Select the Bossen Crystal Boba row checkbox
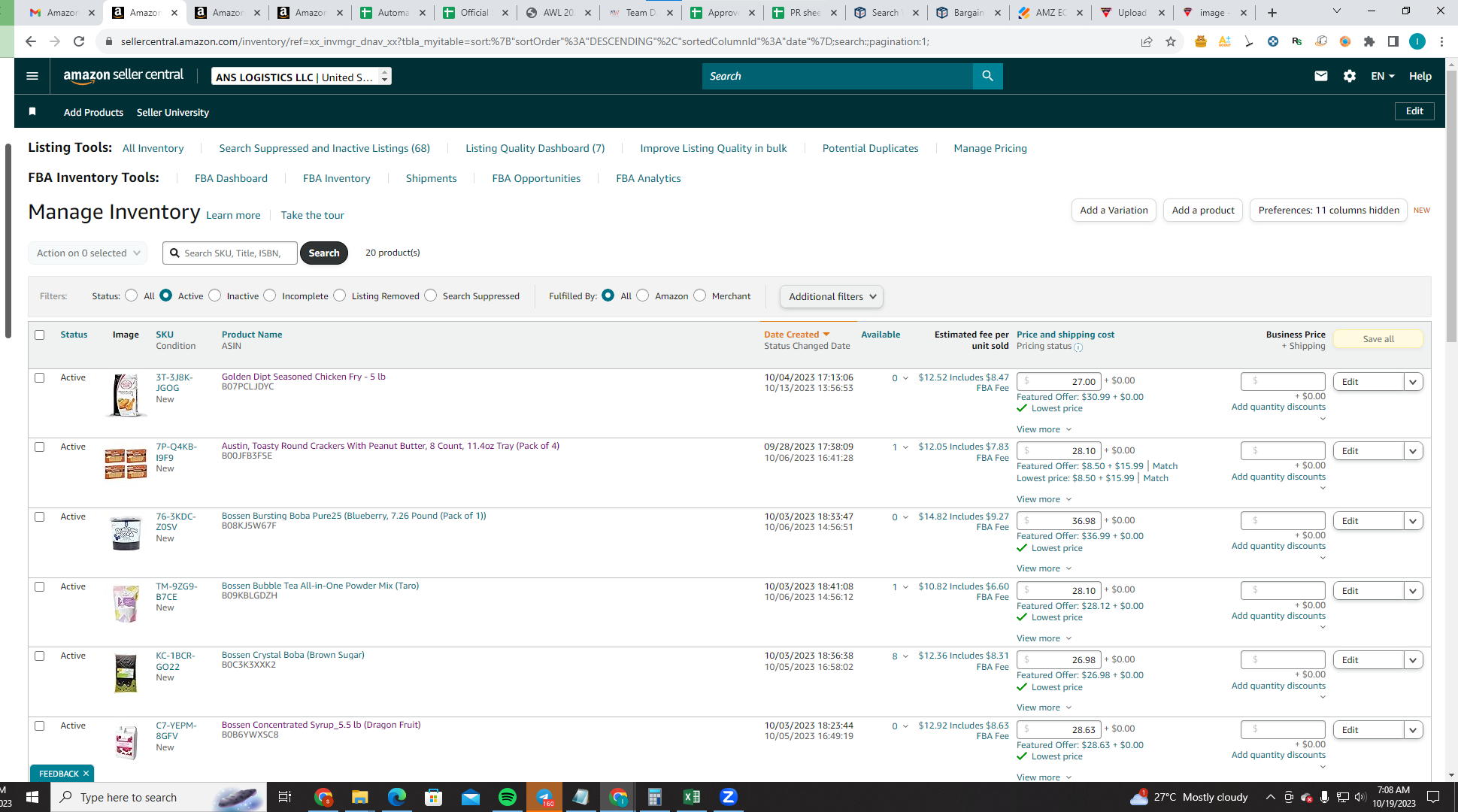1458x812 pixels. coord(40,656)
